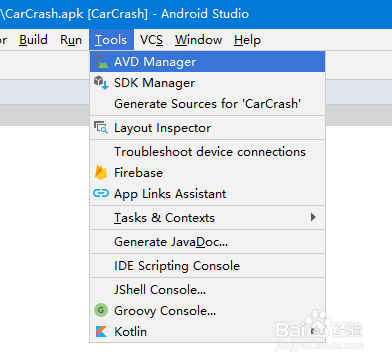
Task: Launch JShell Console... entry
Action: click(x=207, y=290)
